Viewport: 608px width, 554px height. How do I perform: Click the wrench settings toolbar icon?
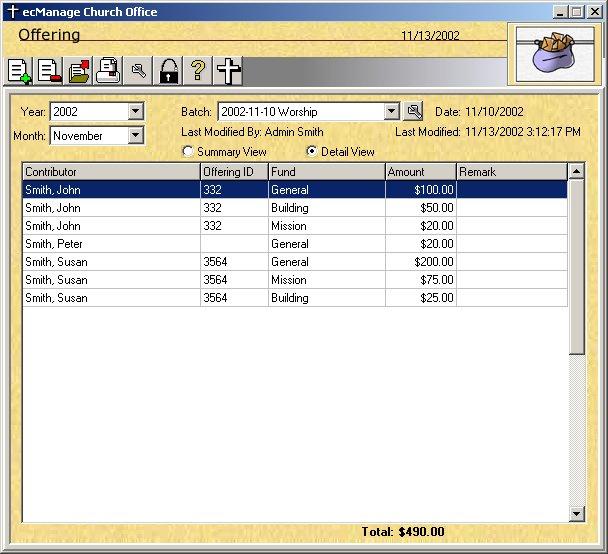pyautogui.click(x=138, y=71)
